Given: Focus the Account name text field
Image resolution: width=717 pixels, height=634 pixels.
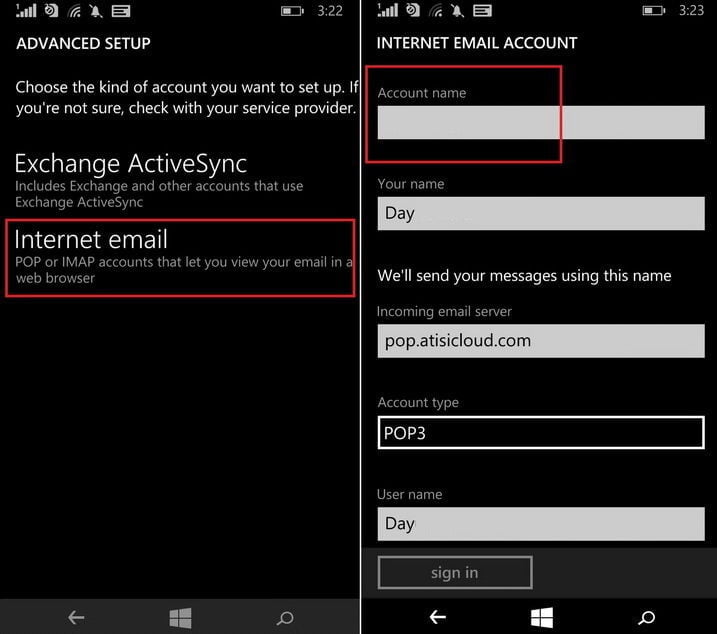Looking at the screenshot, I should pyautogui.click(x=540, y=122).
